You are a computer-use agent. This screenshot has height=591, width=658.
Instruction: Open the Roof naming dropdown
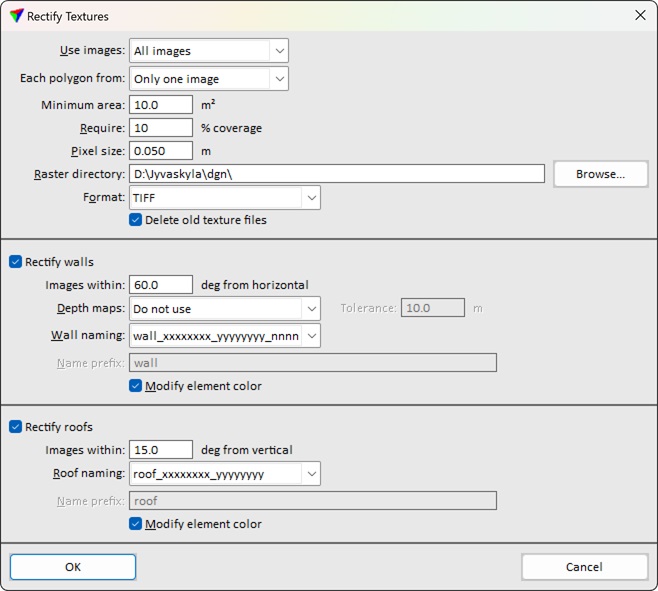pos(224,474)
